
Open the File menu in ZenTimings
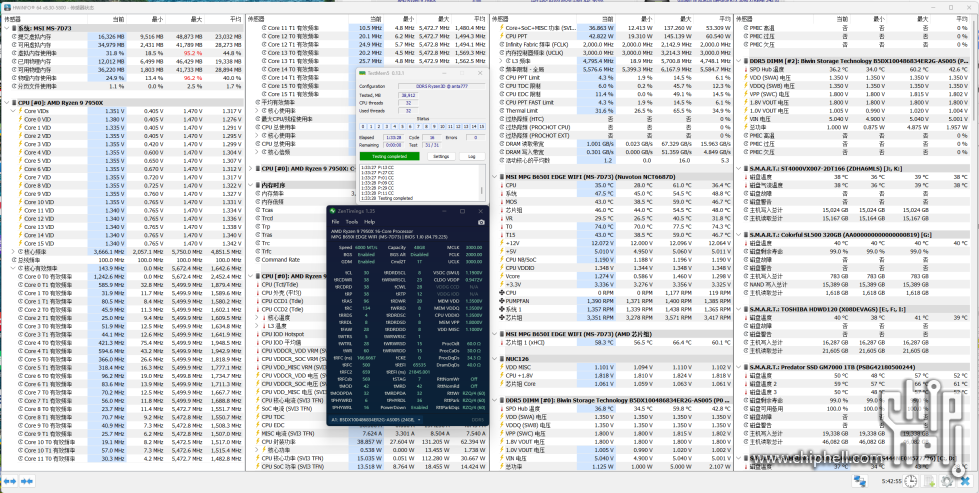pos(335,222)
